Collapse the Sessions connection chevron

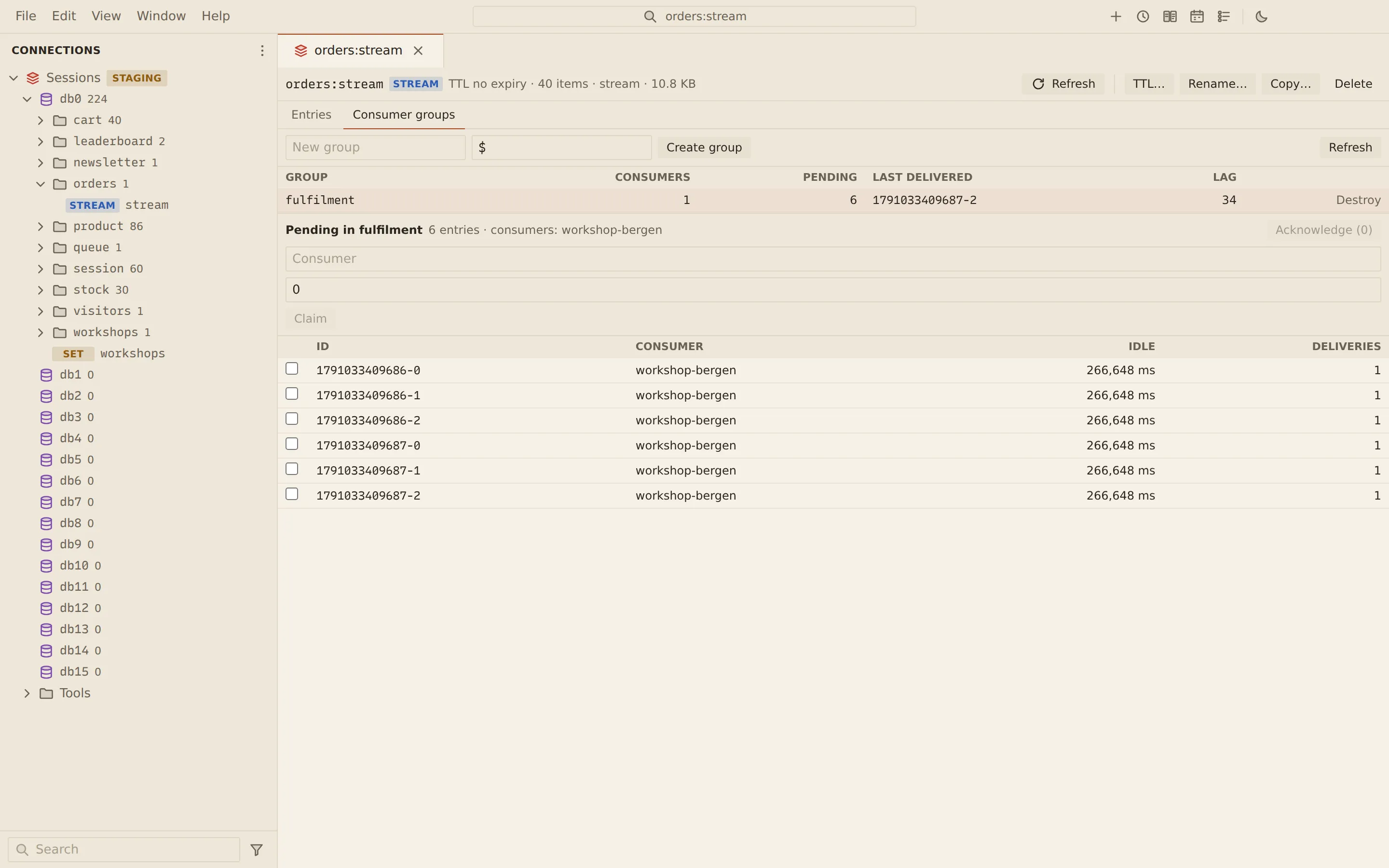point(14,78)
